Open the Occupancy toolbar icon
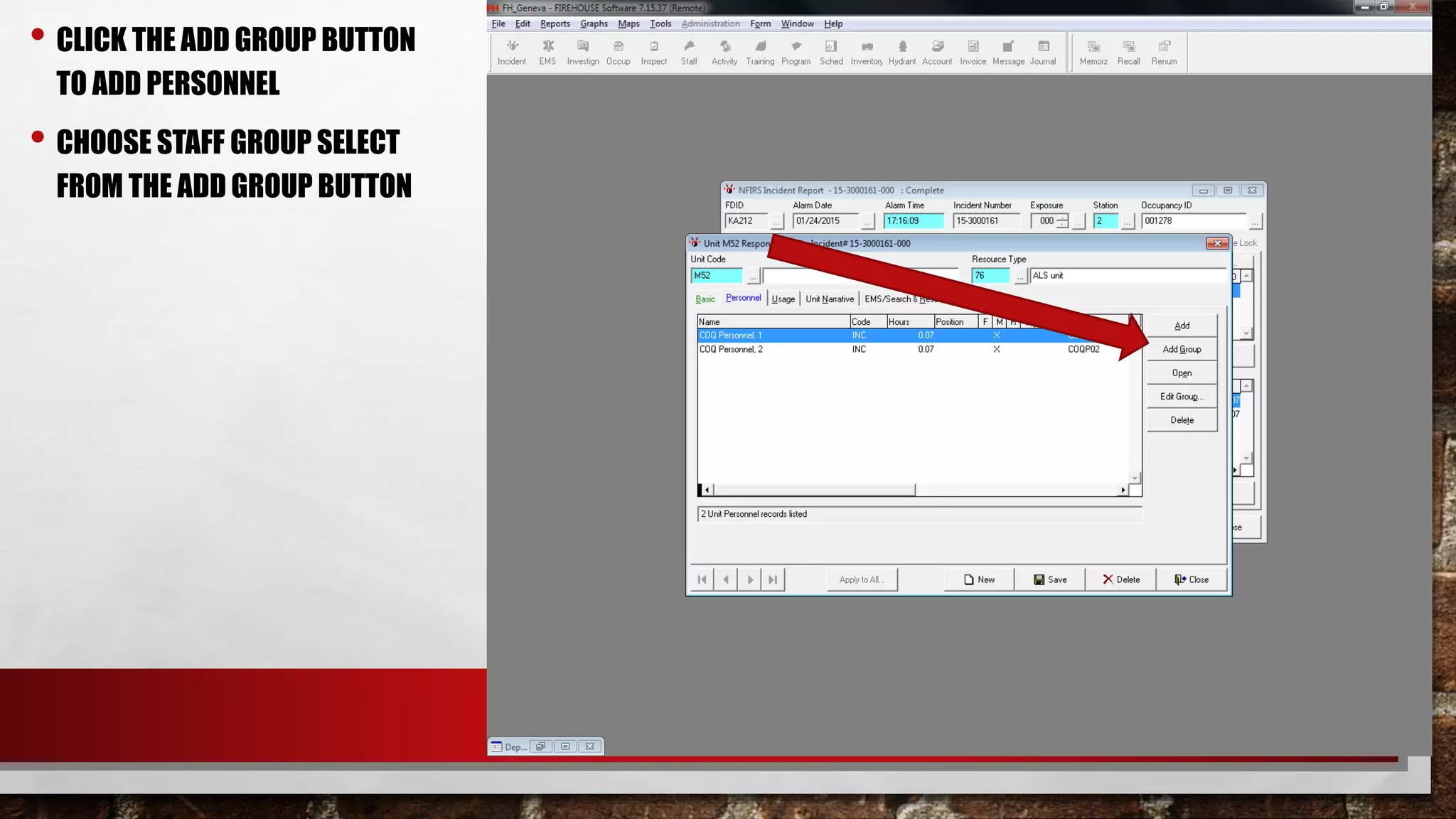 click(618, 53)
